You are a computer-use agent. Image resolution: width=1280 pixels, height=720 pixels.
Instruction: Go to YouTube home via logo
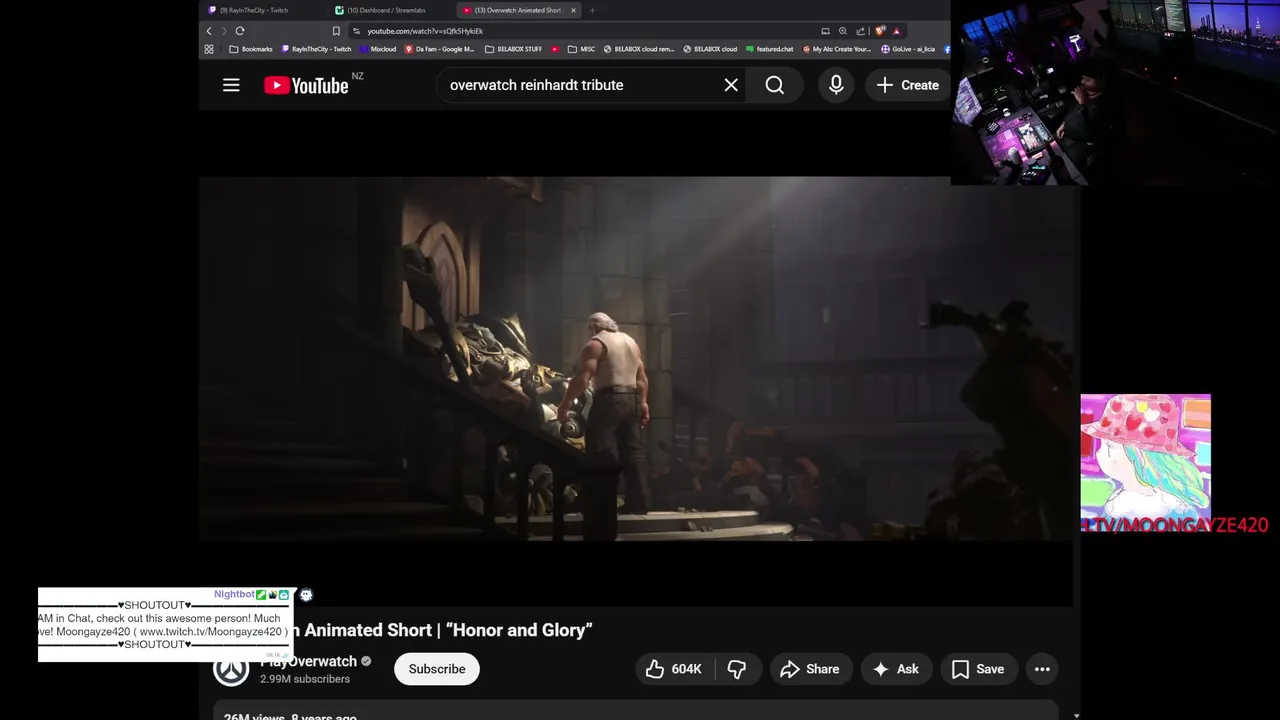[x=306, y=85]
